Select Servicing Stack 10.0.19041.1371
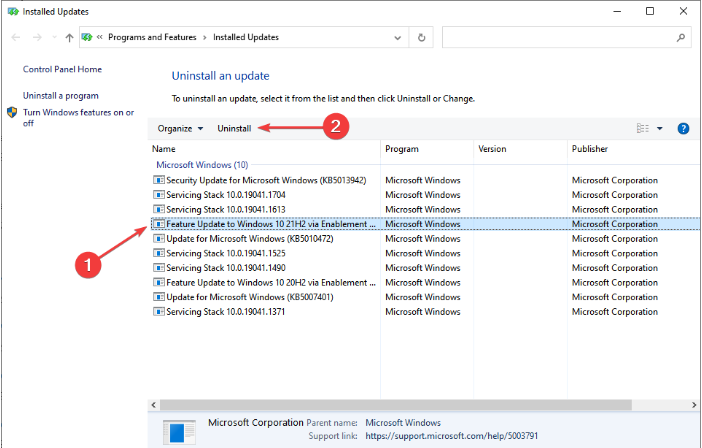 424,312
